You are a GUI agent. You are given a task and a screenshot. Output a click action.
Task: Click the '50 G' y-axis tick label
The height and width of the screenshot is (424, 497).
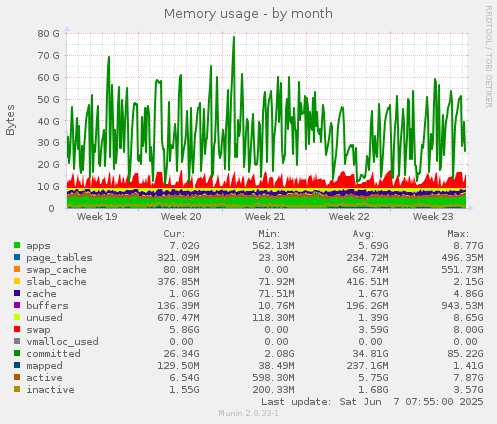click(48, 99)
